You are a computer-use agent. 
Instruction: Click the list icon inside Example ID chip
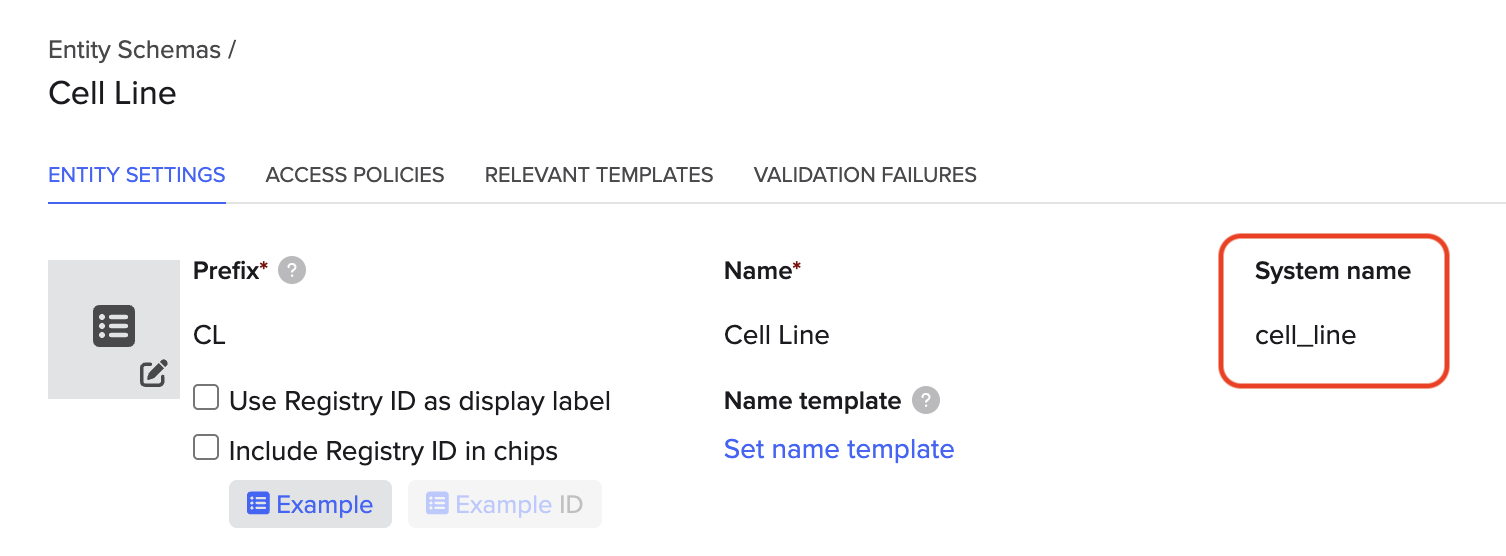coord(437,504)
